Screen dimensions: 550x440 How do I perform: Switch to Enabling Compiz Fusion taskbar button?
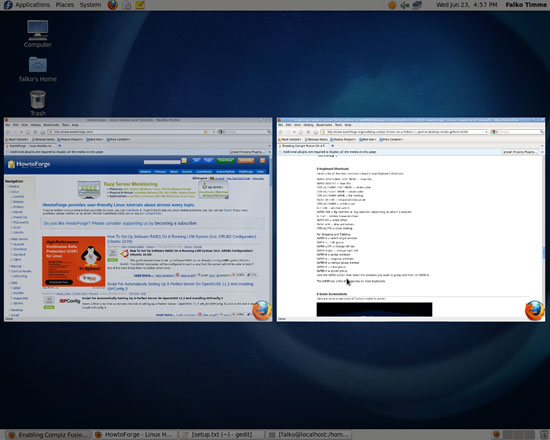[x=48, y=435]
